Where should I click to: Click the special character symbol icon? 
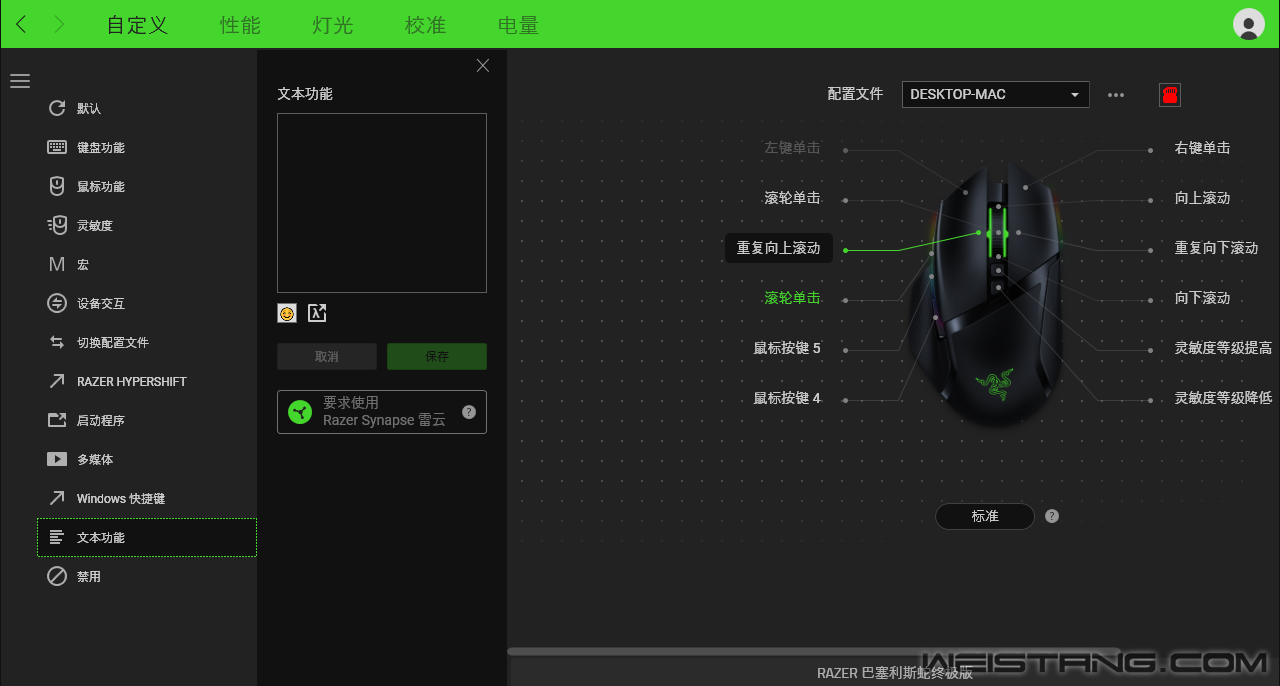pos(317,313)
